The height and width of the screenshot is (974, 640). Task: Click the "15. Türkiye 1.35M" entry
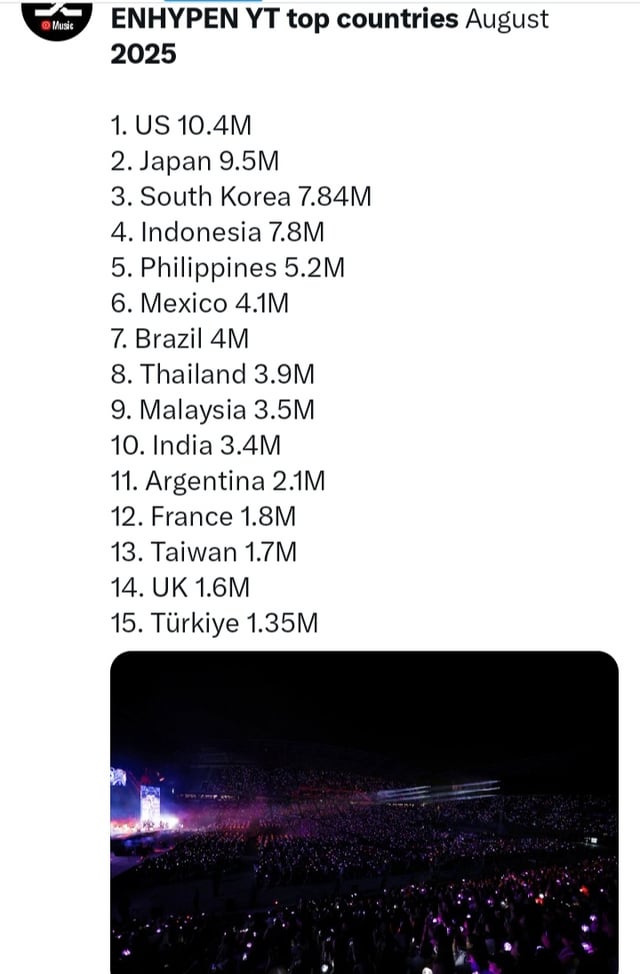tap(215, 623)
